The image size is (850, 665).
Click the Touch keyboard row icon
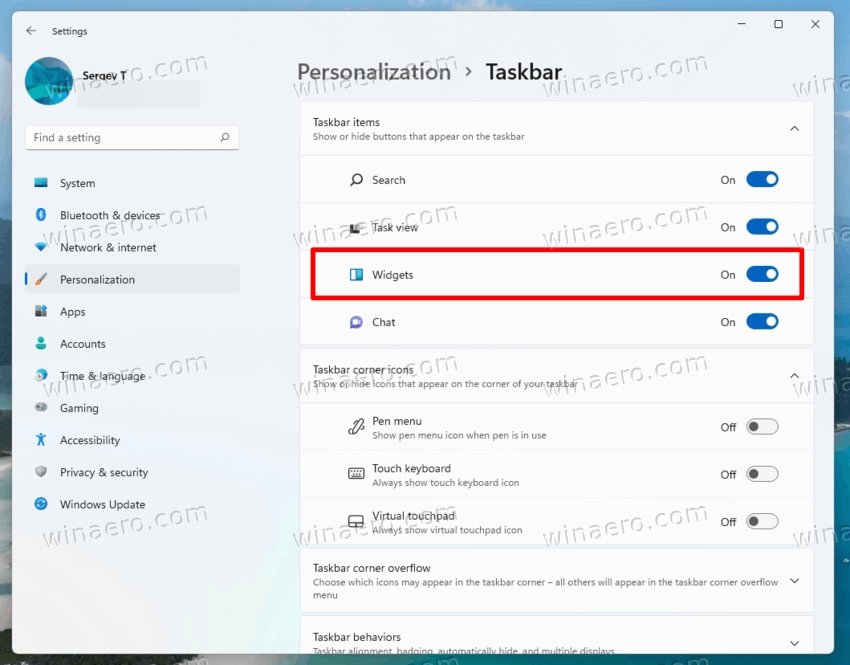[x=356, y=474]
